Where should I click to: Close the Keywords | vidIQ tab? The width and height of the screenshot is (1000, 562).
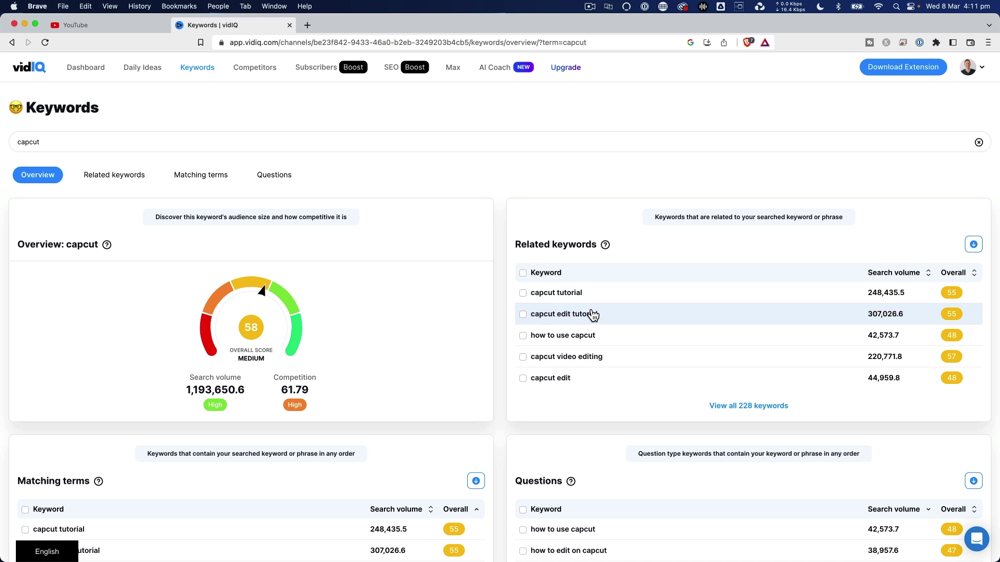pyautogui.click(x=290, y=25)
